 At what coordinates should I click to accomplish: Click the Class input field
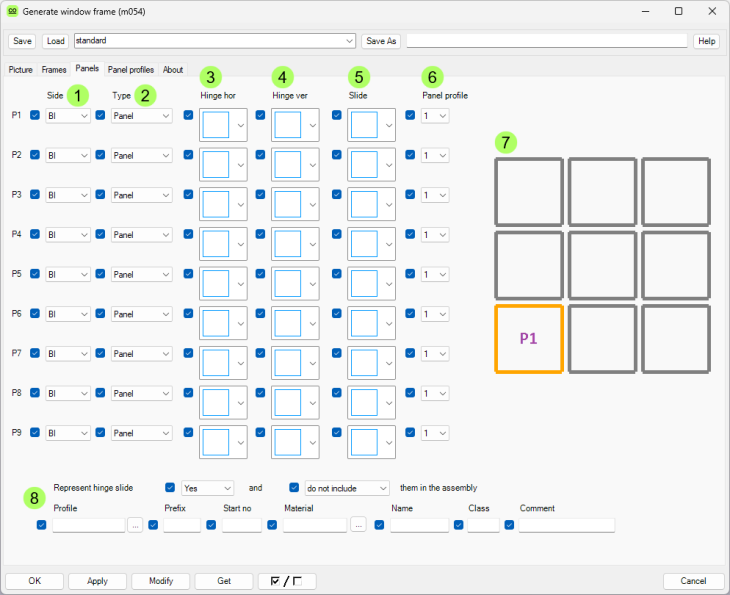pos(483,525)
